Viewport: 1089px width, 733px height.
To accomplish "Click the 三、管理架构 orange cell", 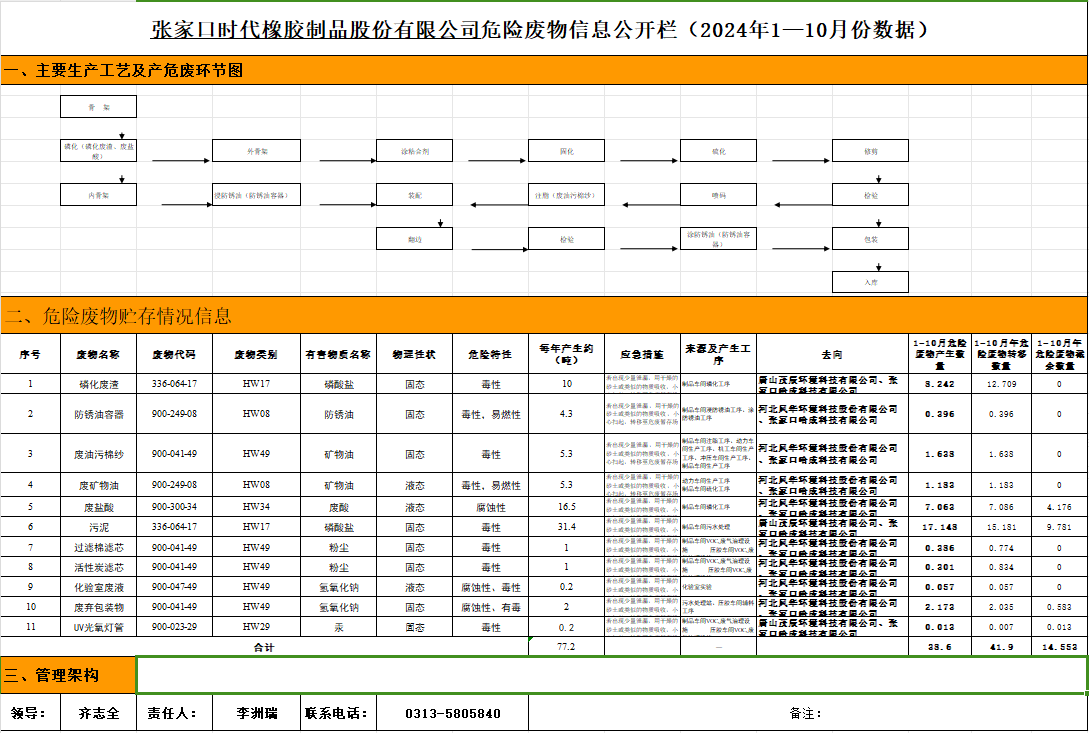I will (67, 676).
